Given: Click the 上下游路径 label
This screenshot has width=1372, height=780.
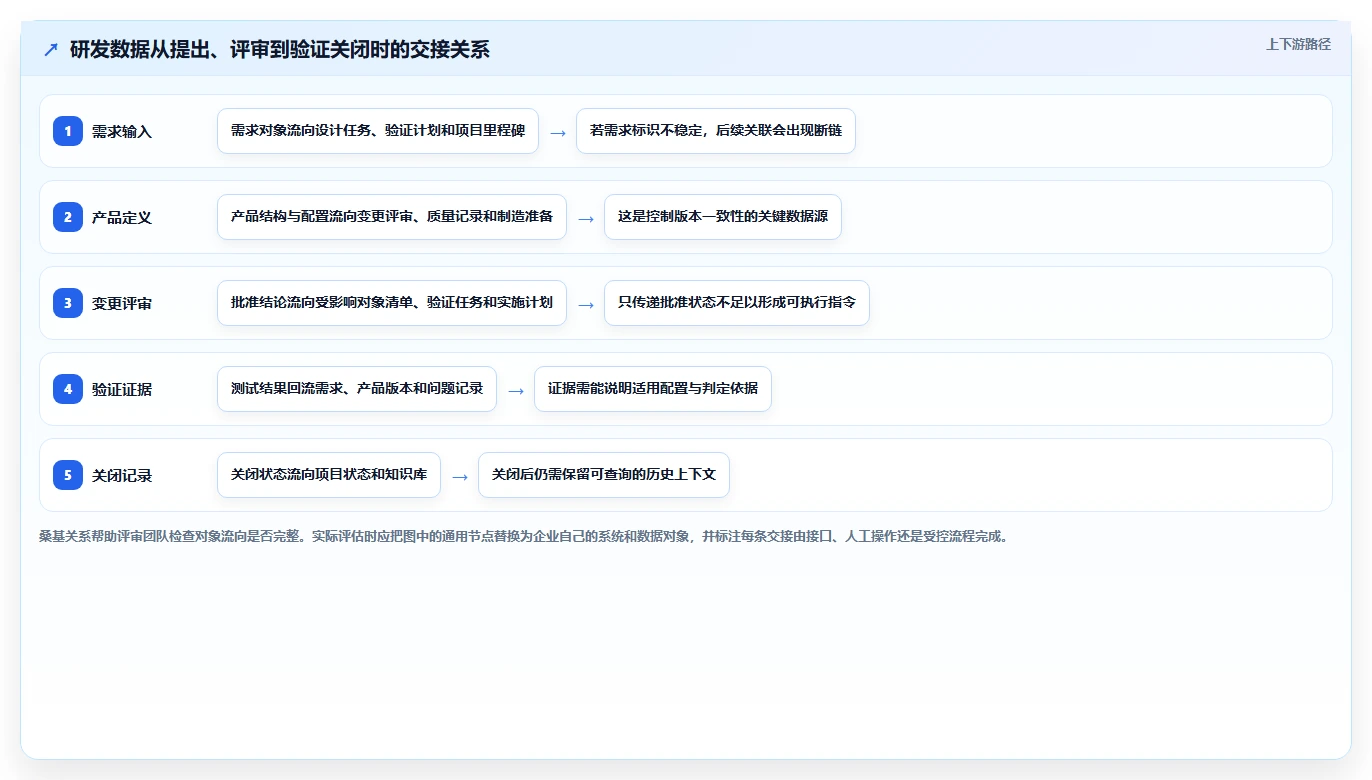Looking at the screenshot, I should tap(1298, 44).
